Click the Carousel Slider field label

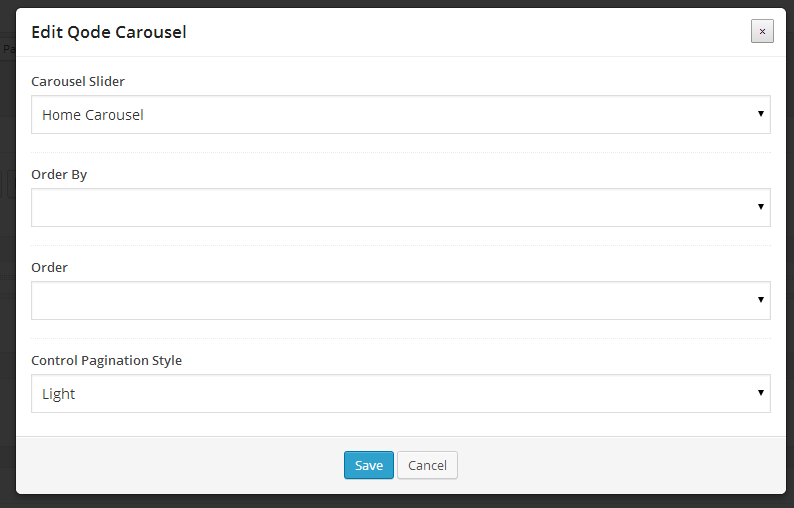pos(78,81)
